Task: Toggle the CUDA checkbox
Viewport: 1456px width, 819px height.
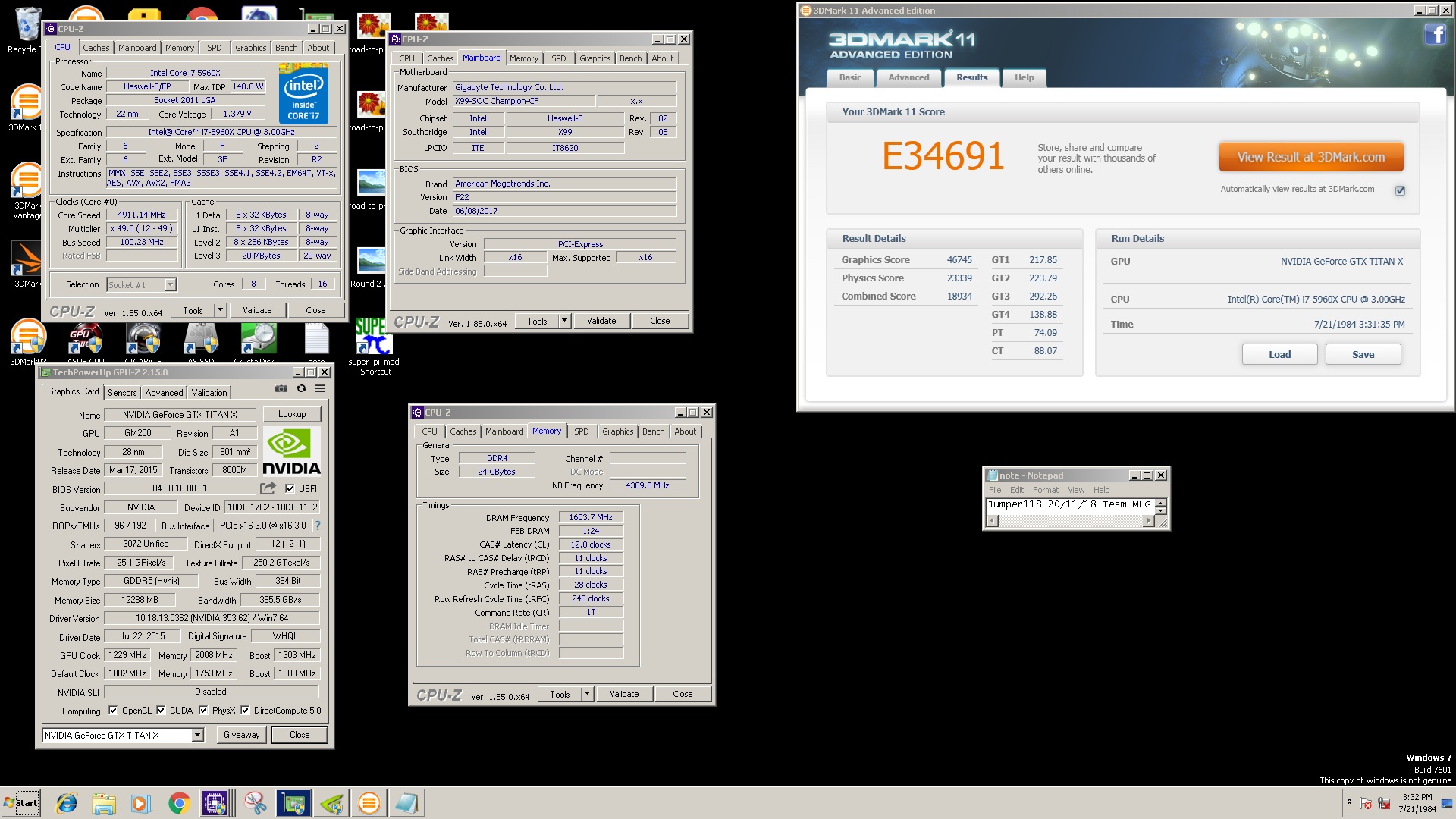Action: click(x=161, y=711)
